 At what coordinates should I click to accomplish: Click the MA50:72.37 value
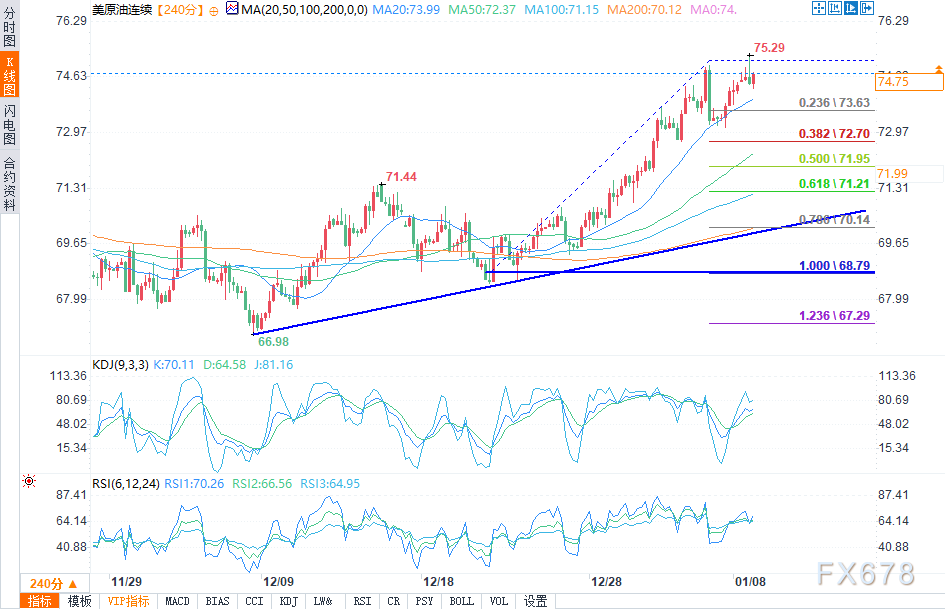(482, 10)
